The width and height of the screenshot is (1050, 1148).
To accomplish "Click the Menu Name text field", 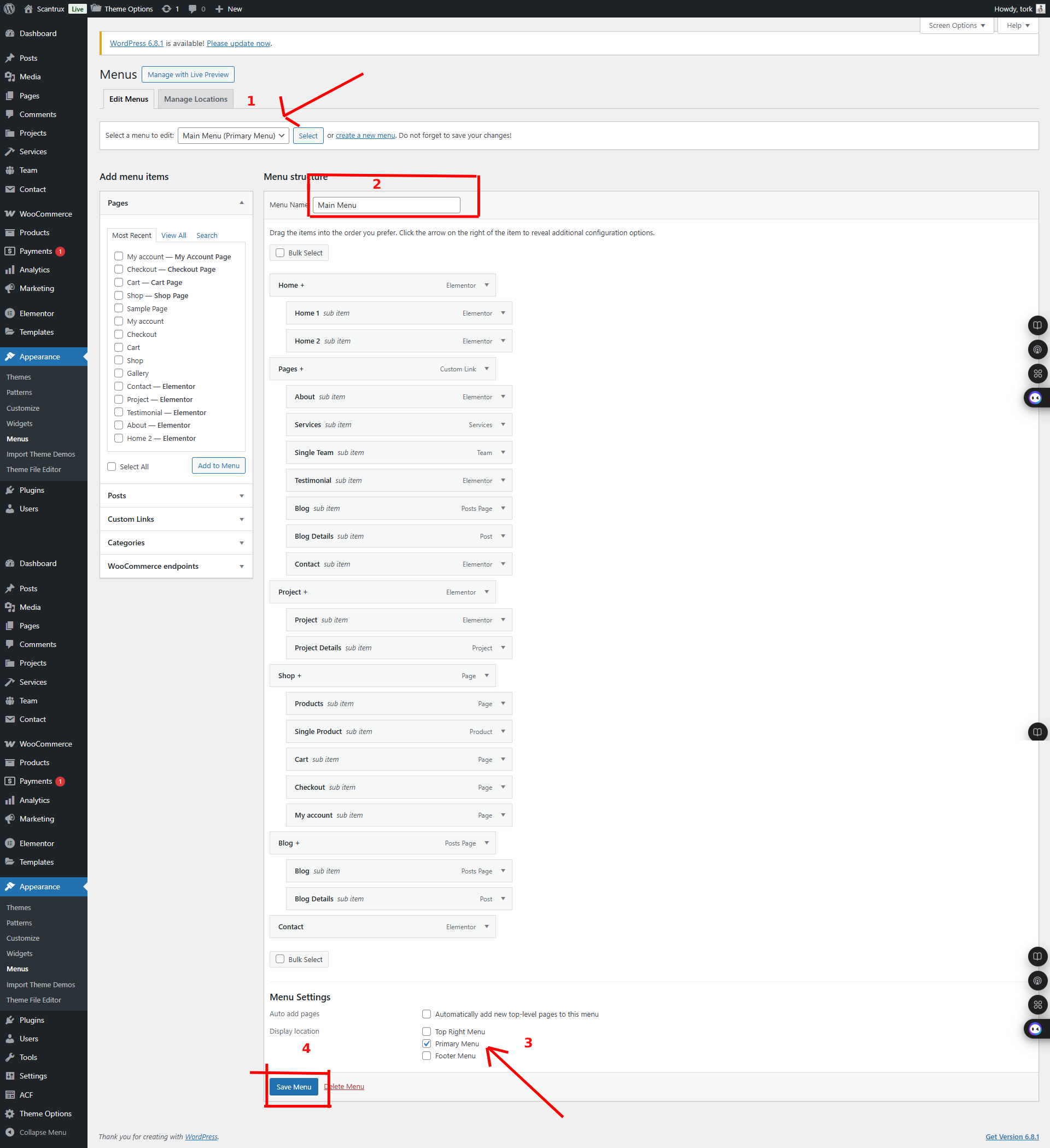I will point(386,205).
